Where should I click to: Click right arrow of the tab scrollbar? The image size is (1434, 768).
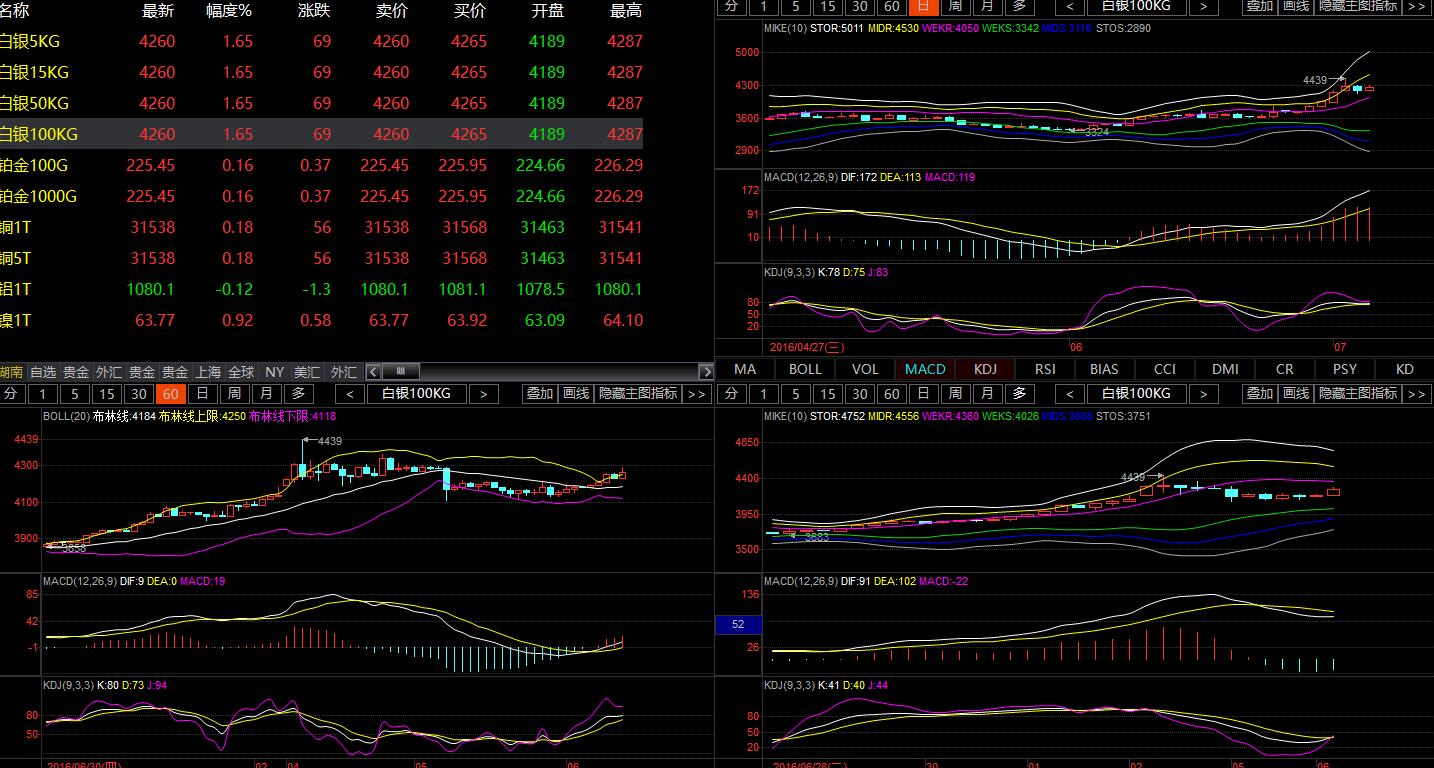click(707, 371)
